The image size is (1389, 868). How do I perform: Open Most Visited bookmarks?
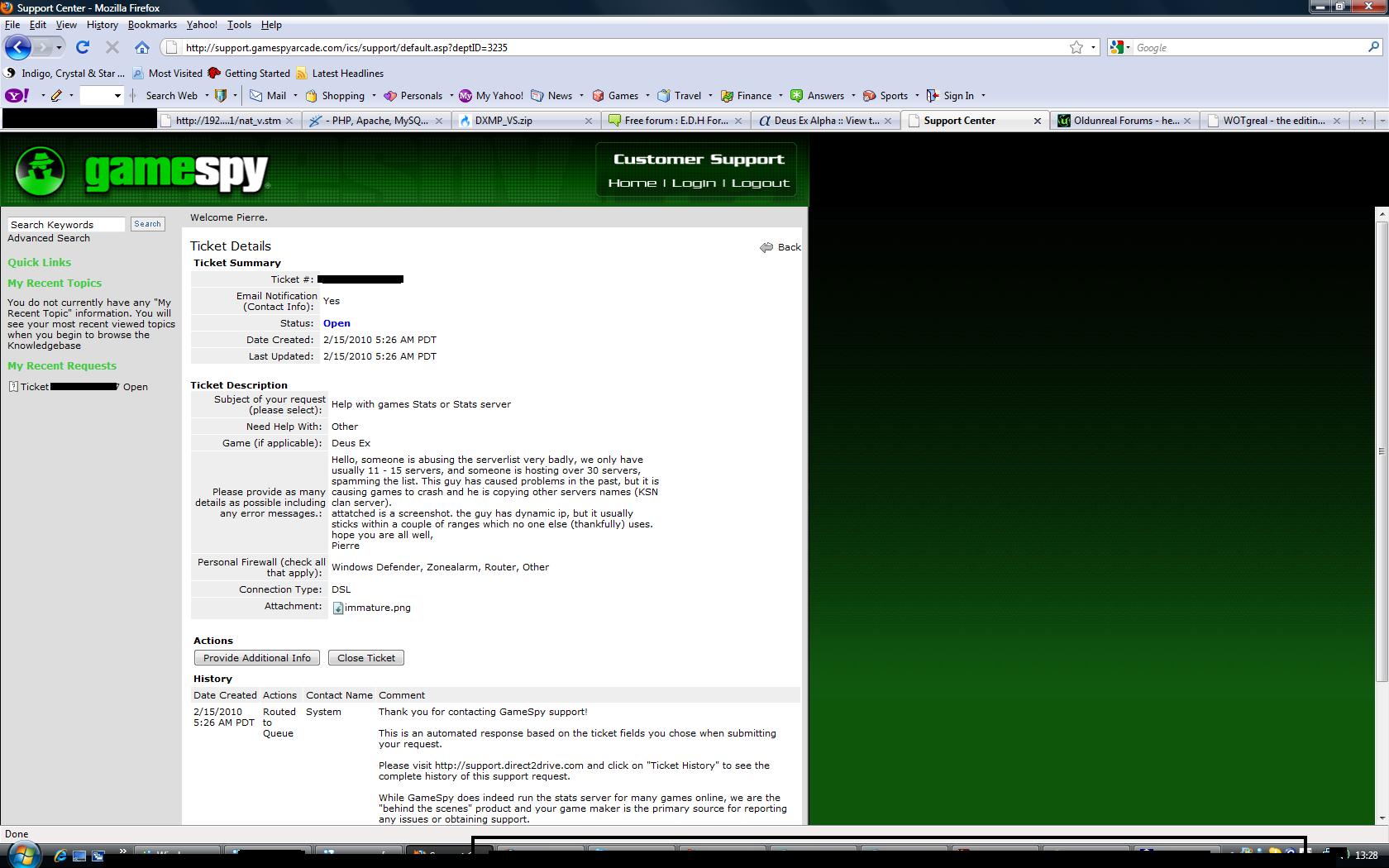tap(168, 74)
